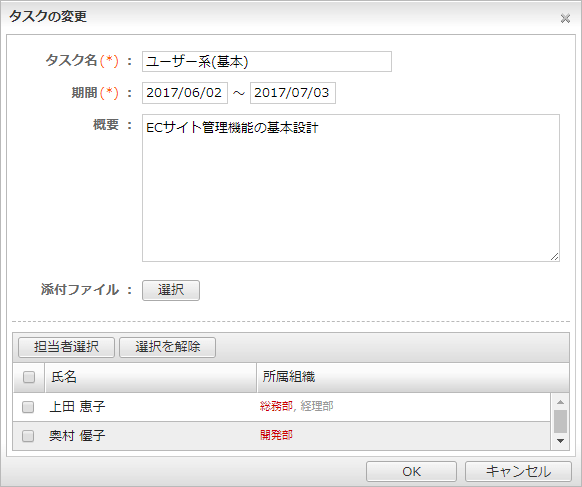The width and height of the screenshot is (582, 487).
Task: Open the end date field 2017/07/03
Action: pos(293,93)
